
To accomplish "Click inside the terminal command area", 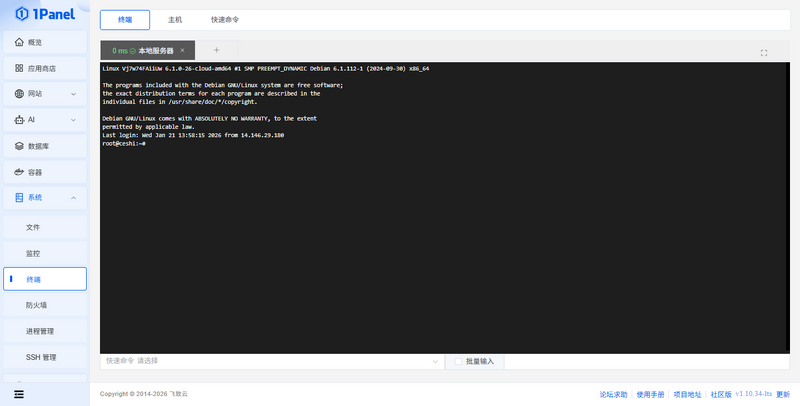I will pyautogui.click(x=440, y=240).
